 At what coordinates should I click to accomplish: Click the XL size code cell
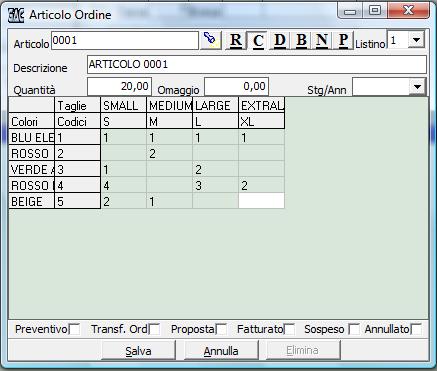[x=262, y=121]
